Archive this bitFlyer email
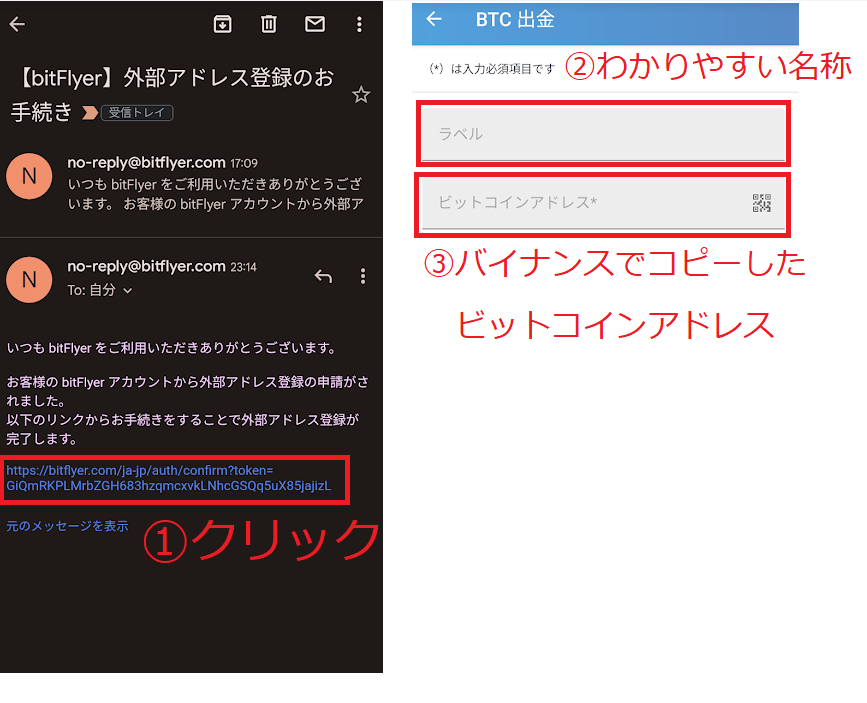 pos(222,24)
